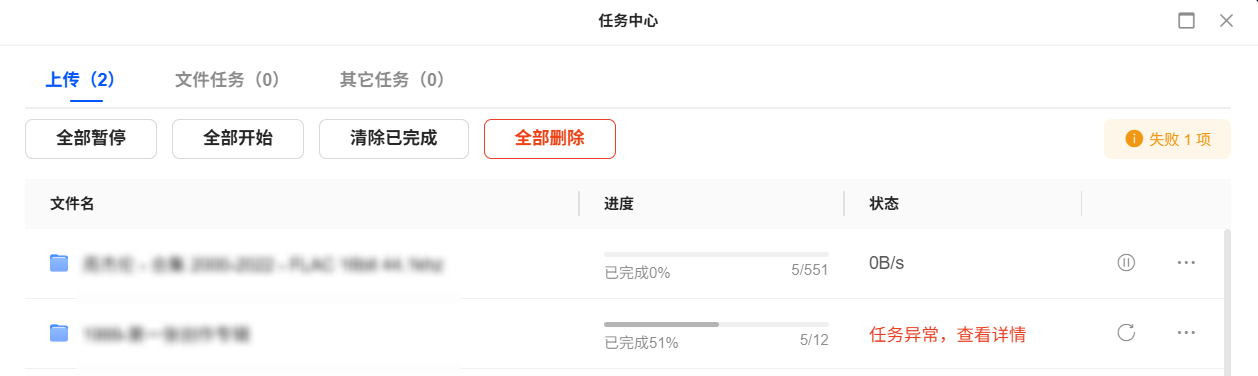Screen dimensions: 1258x376
Task: Click the red 全部删除 button
Action: tap(550, 139)
